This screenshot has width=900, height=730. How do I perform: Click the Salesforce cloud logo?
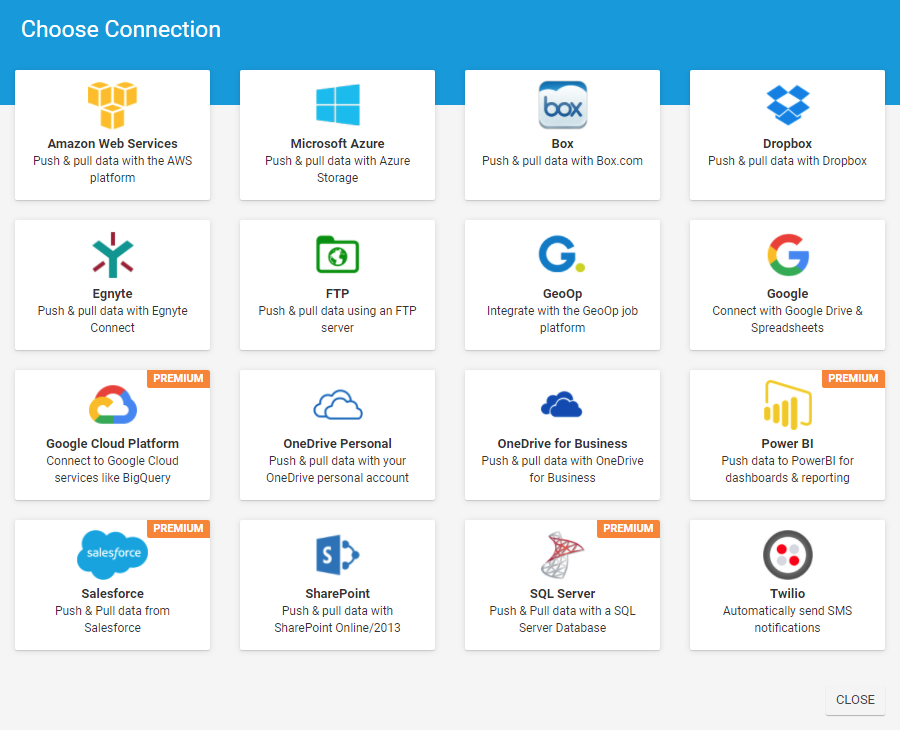click(x=112, y=554)
